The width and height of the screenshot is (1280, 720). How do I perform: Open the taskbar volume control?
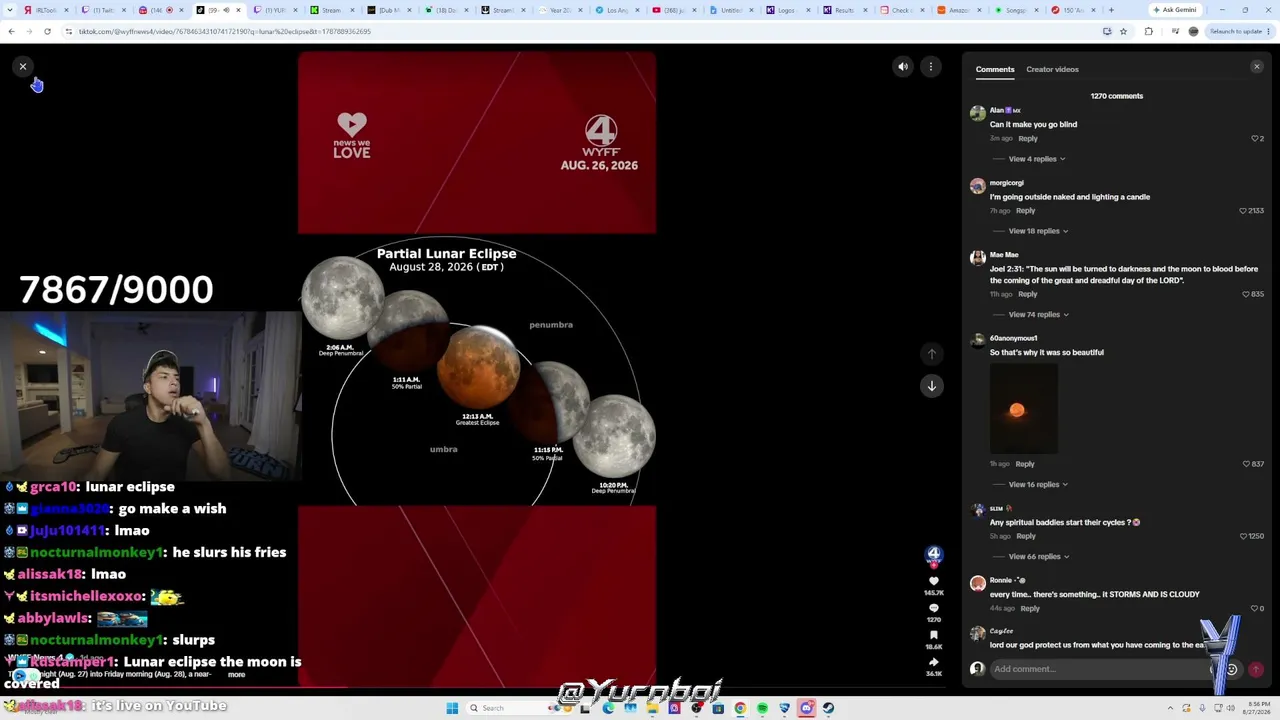coord(1230,708)
